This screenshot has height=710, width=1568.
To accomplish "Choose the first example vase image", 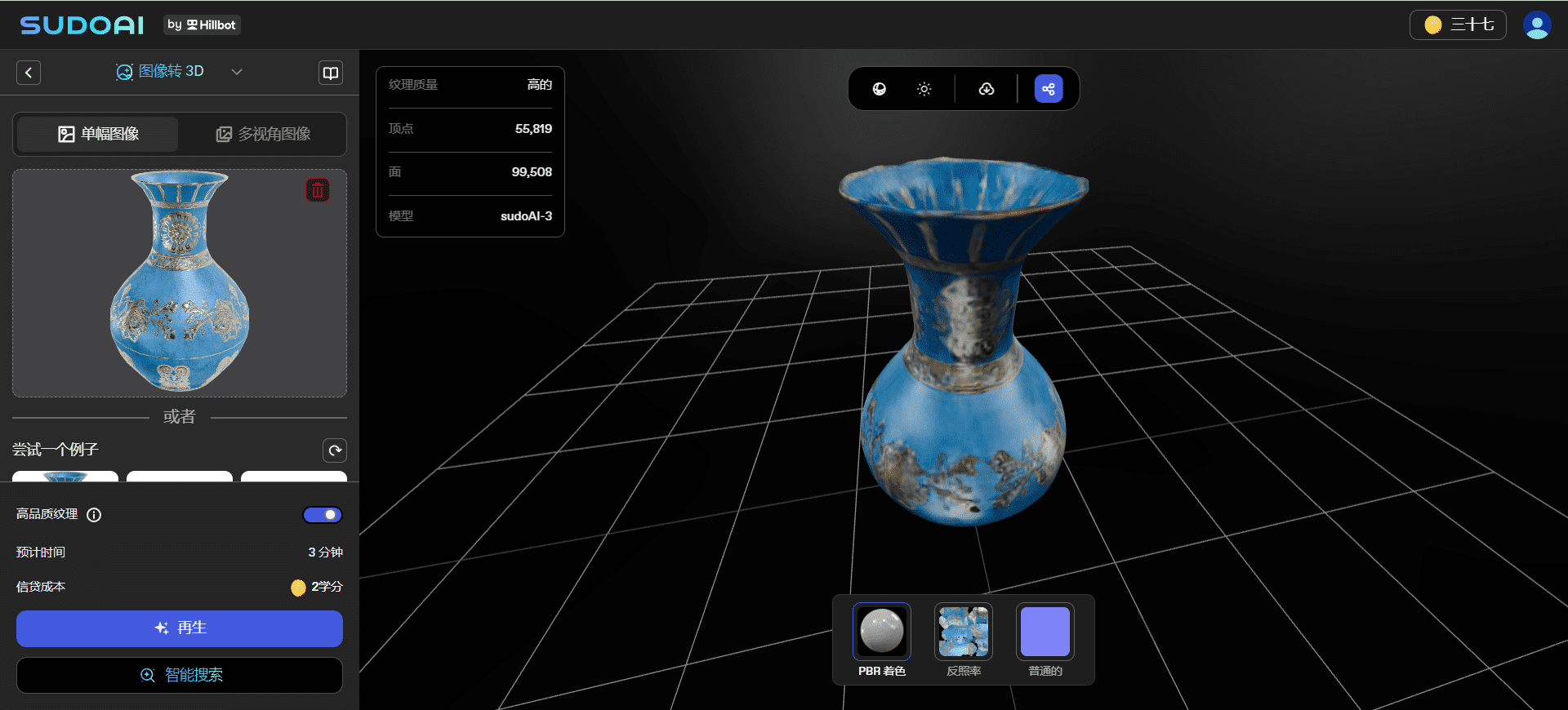I will [65, 476].
